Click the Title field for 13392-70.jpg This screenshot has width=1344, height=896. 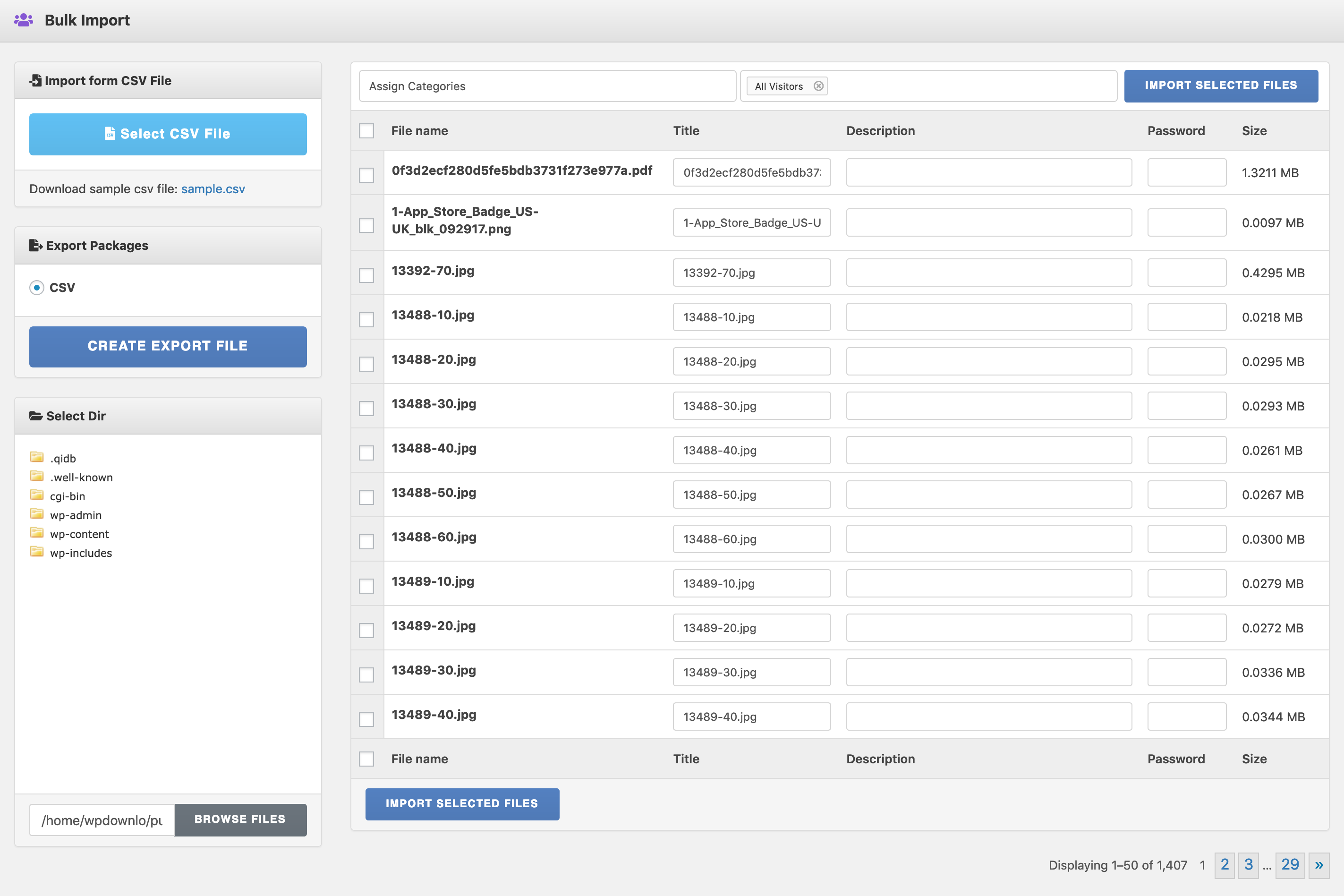[752, 272]
